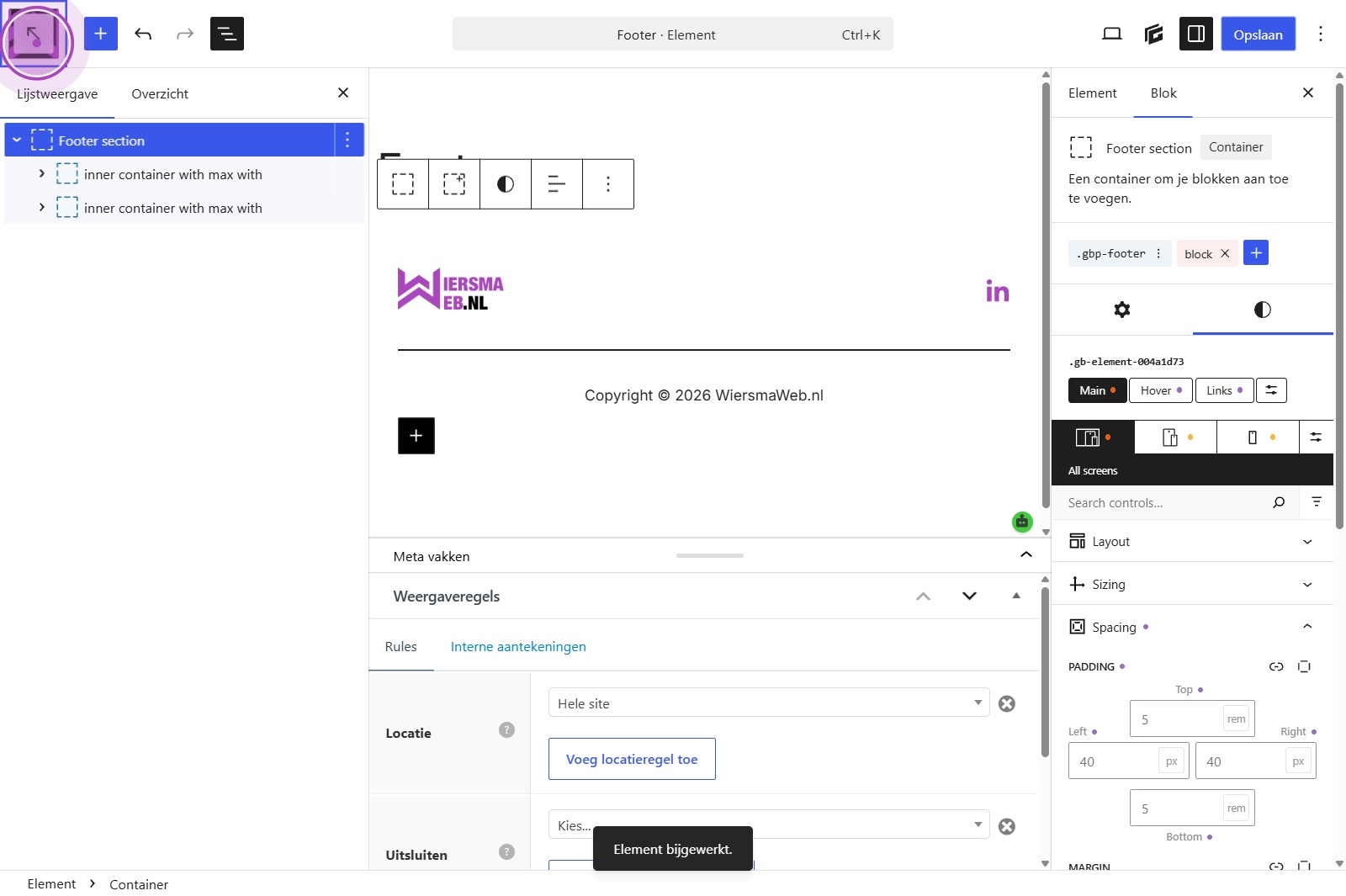Click the add inner container toolbar icon
This screenshot has height=896, width=1346.
coord(454,184)
